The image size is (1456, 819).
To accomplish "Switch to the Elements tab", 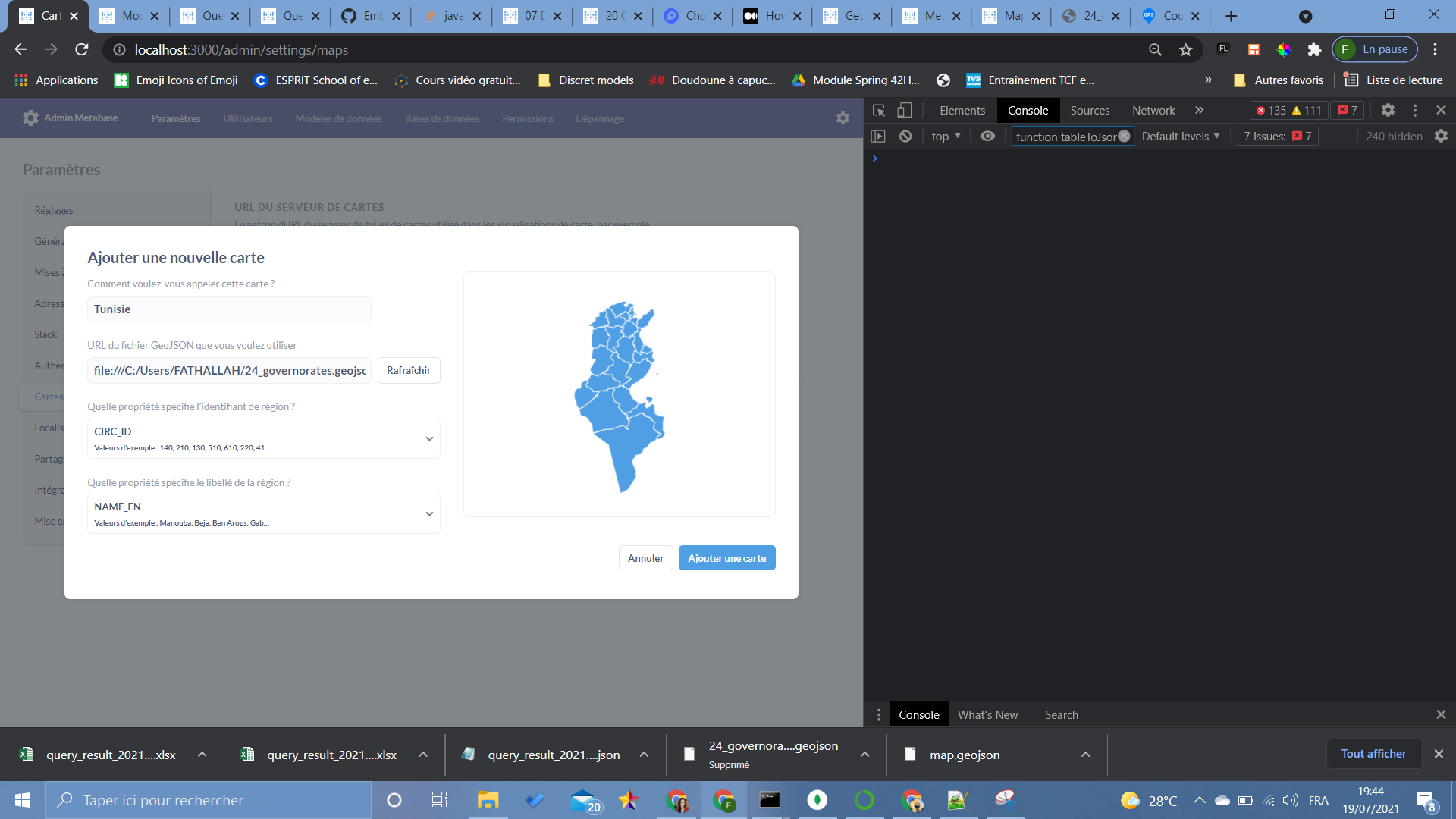I will [962, 110].
